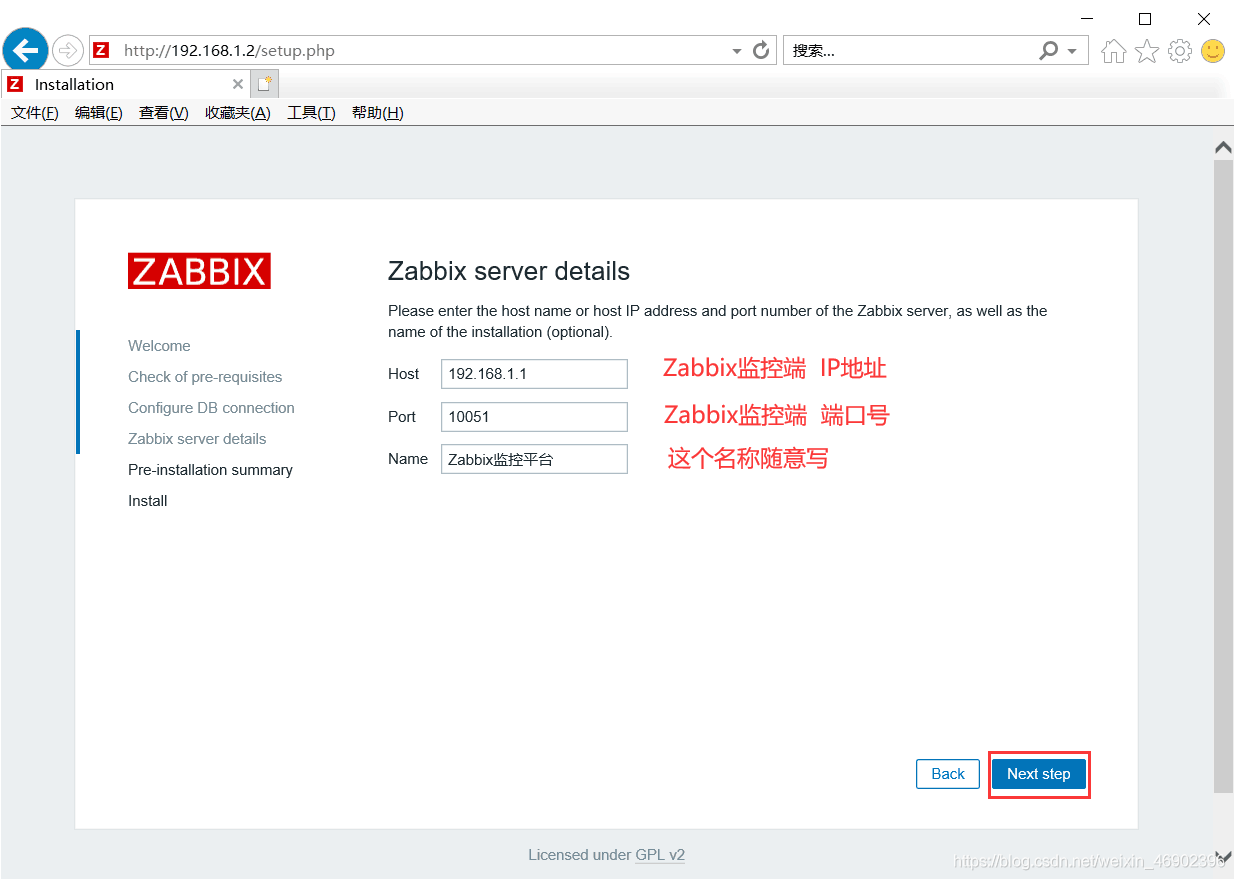
Task: Select Zabbix server details step
Action: tap(197, 439)
